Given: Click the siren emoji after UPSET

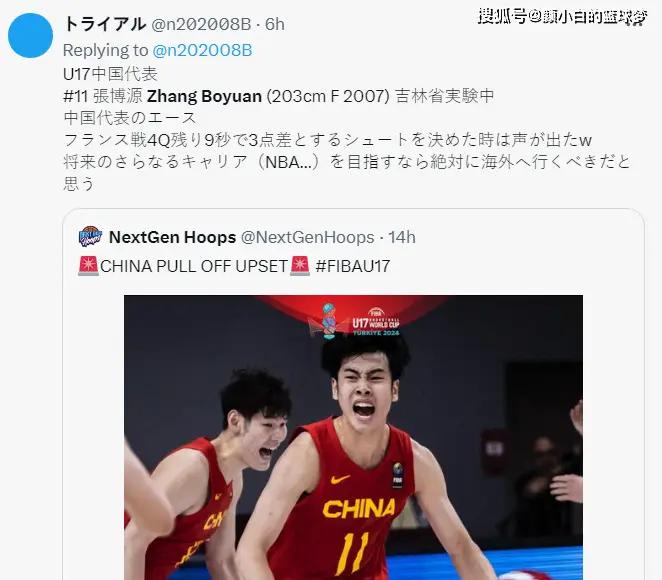Looking at the screenshot, I should (300, 266).
